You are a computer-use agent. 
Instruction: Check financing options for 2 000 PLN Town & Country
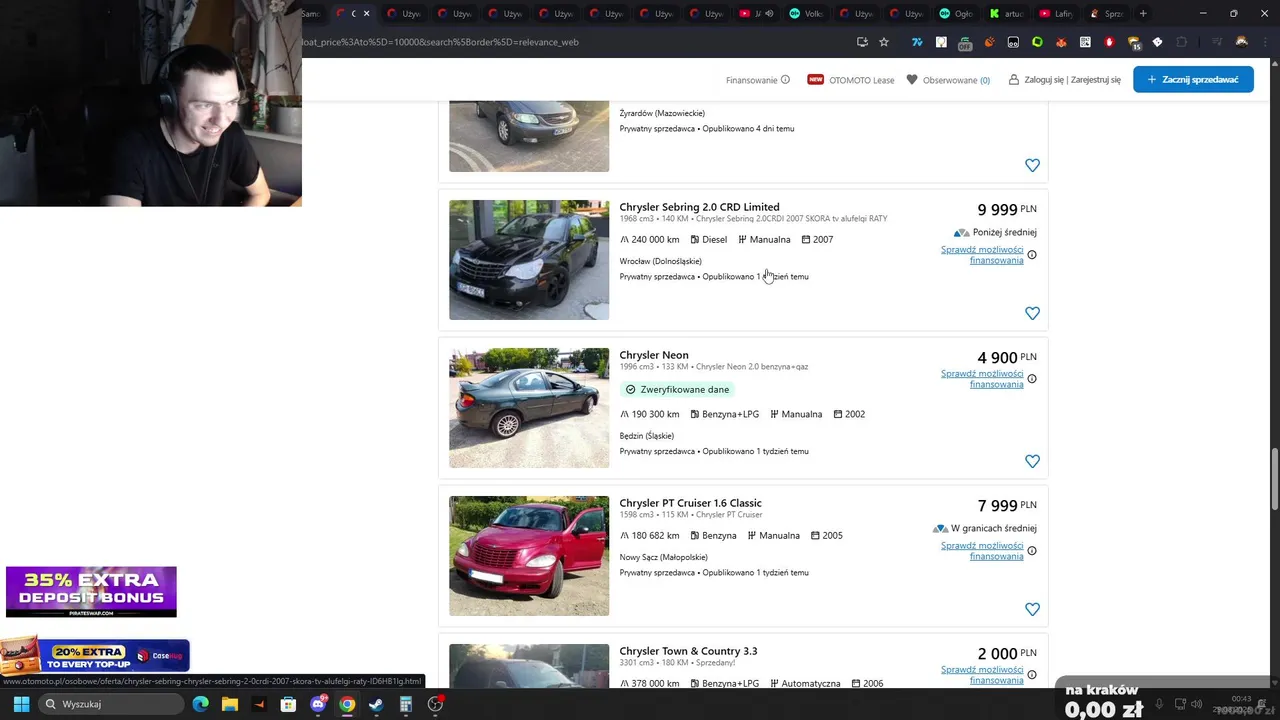tap(982, 675)
